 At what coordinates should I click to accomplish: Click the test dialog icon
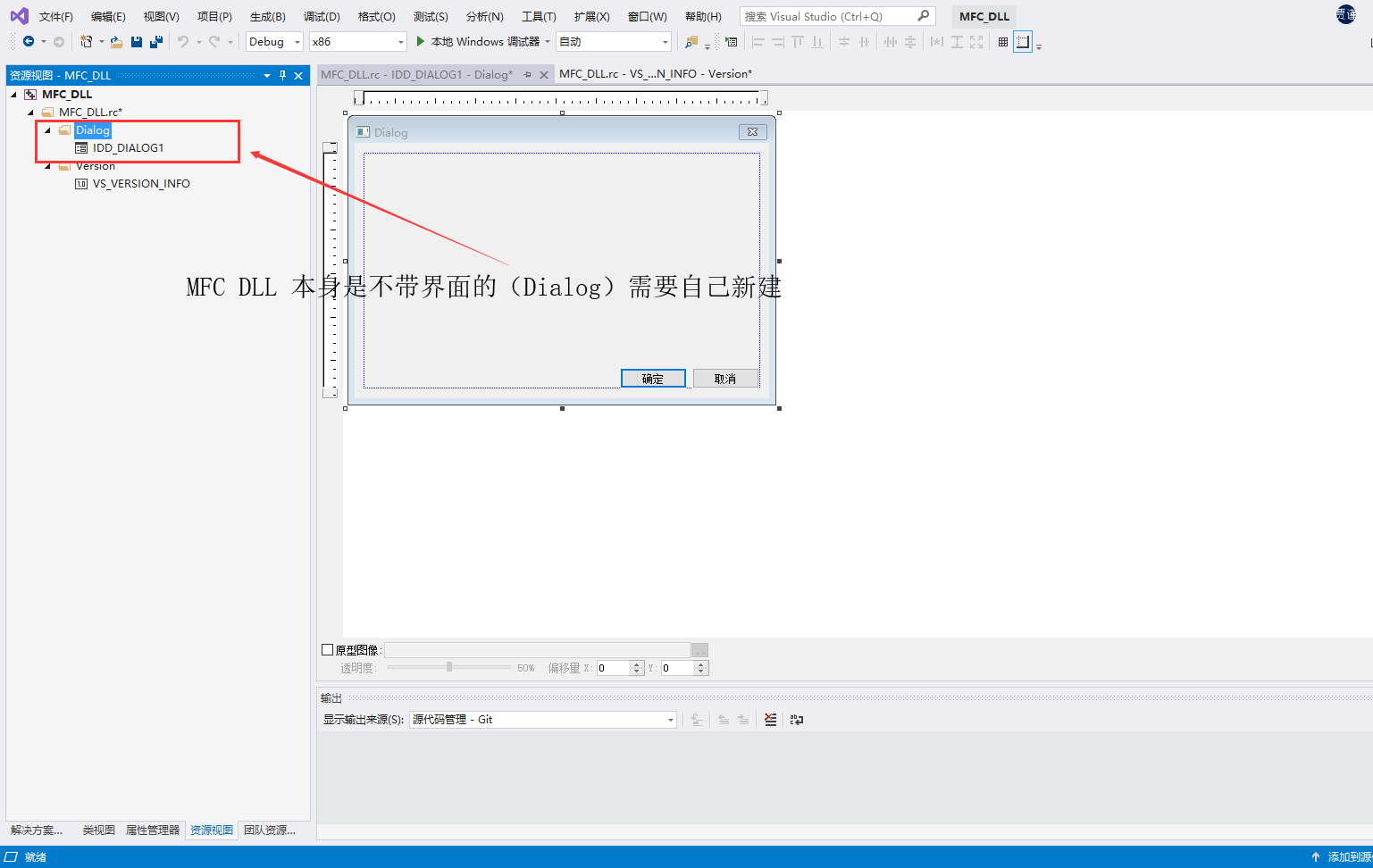point(732,41)
